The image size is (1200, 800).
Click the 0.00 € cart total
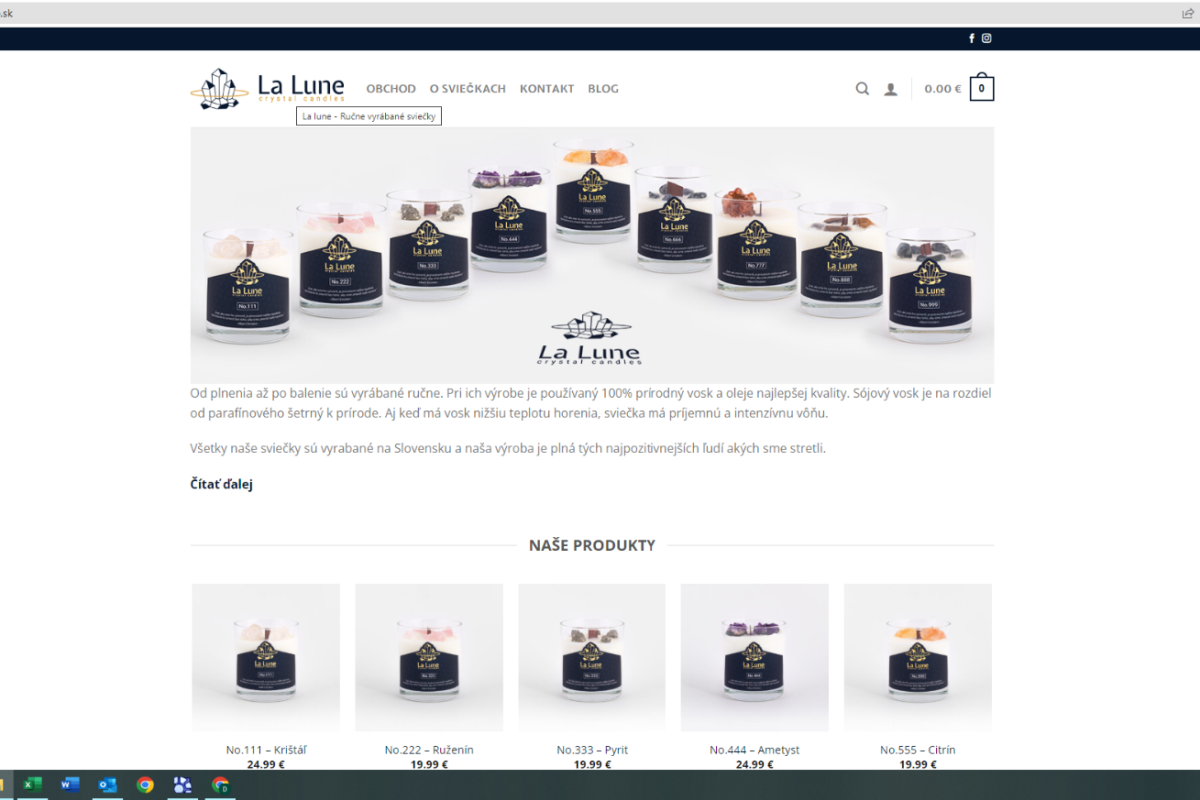(943, 89)
